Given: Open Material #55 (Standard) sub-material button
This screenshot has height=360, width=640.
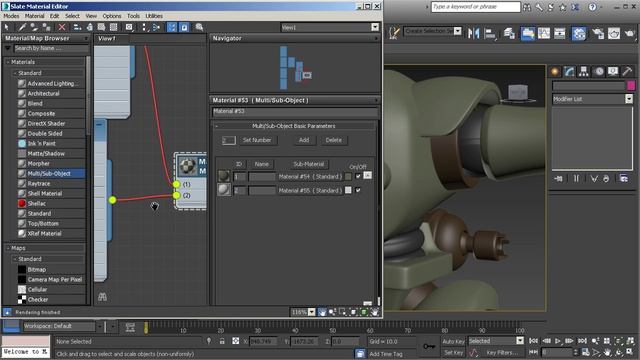Looking at the screenshot, I should [x=310, y=191].
